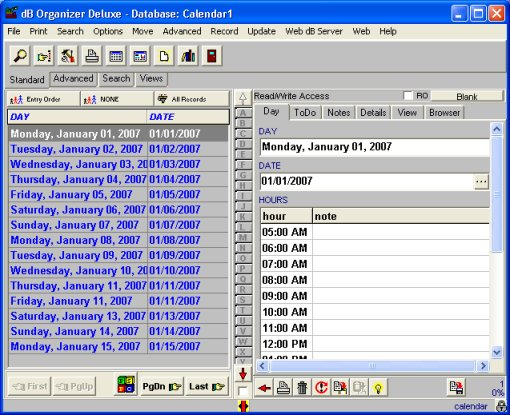Screen dimensions: 510x415
Task: Open the hammer and tools setup icon
Action: tap(68, 56)
